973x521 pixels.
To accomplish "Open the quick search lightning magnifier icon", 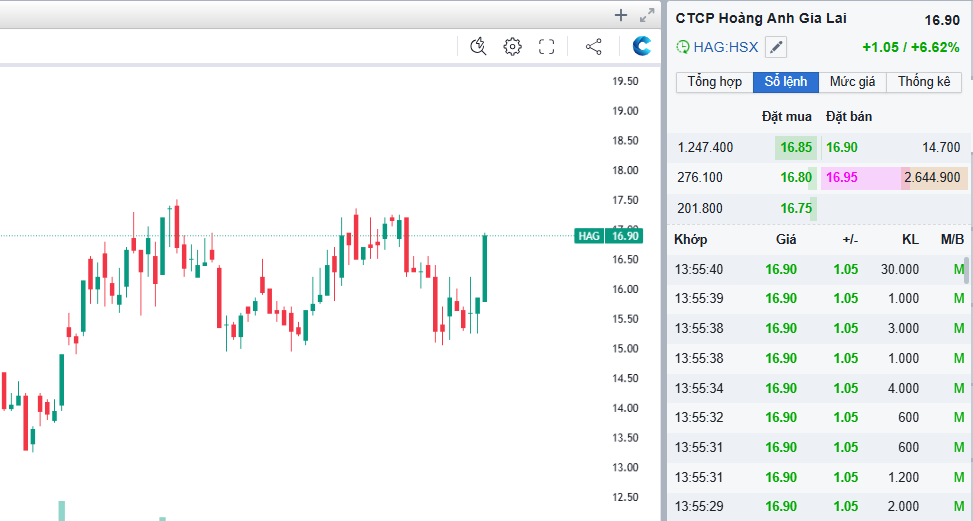I will pos(478,46).
